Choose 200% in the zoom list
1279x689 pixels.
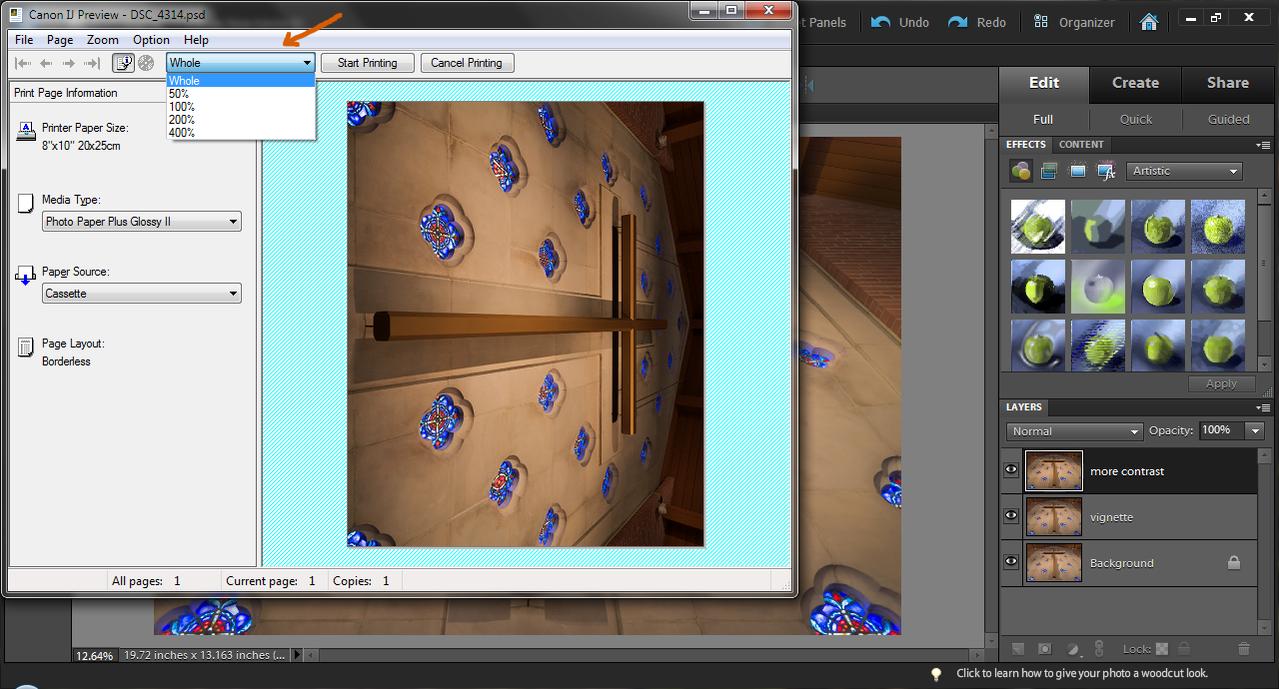pos(182,120)
